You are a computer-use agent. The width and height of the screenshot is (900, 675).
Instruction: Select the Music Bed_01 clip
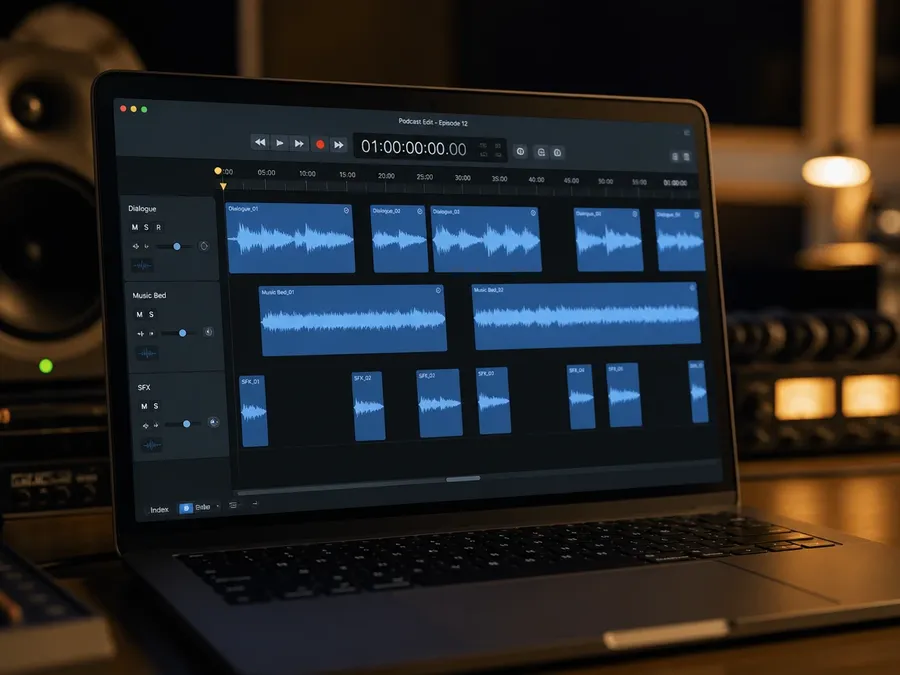[x=352, y=321]
